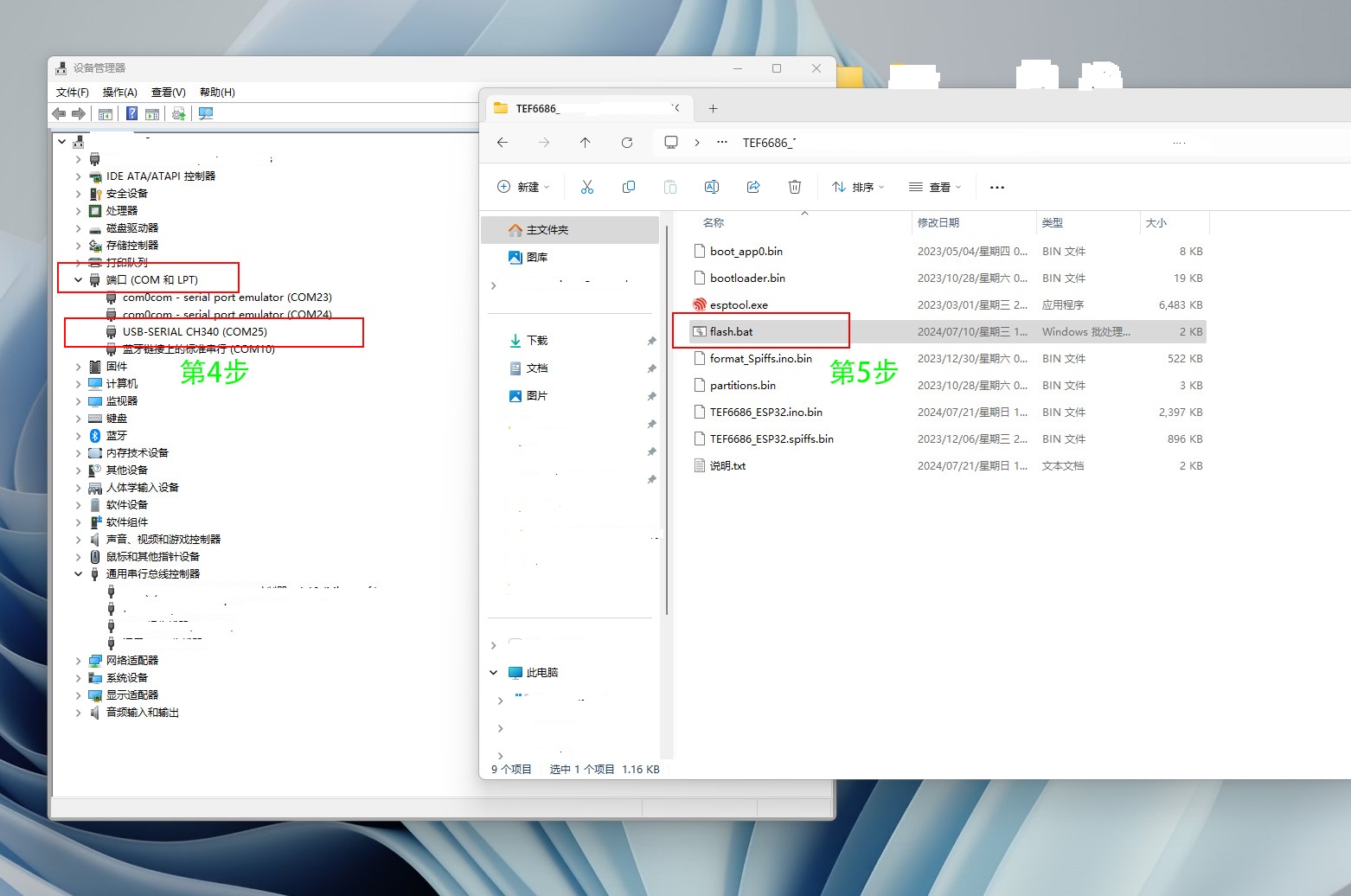This screenshot has height=896, width=1351.
Task: Click the Share icon in Explorer toolbar
Action: [753, 187]
